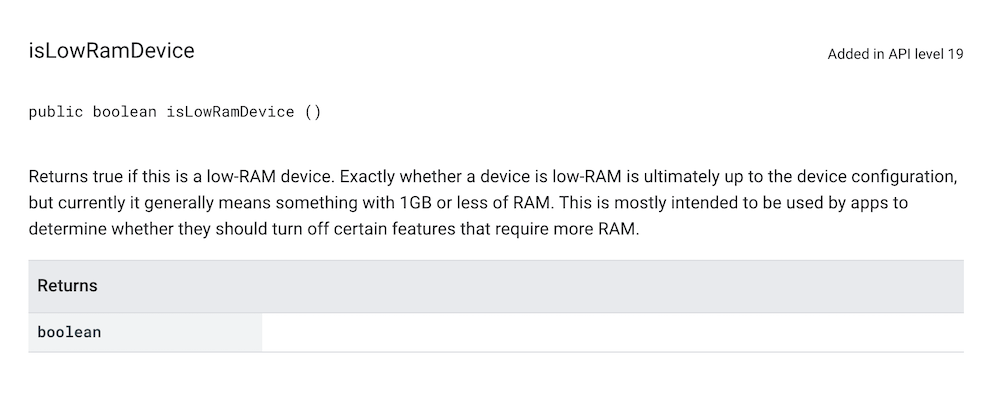
Task: Click 'isLowRamDevice' in the code signature
Action: 230,112
